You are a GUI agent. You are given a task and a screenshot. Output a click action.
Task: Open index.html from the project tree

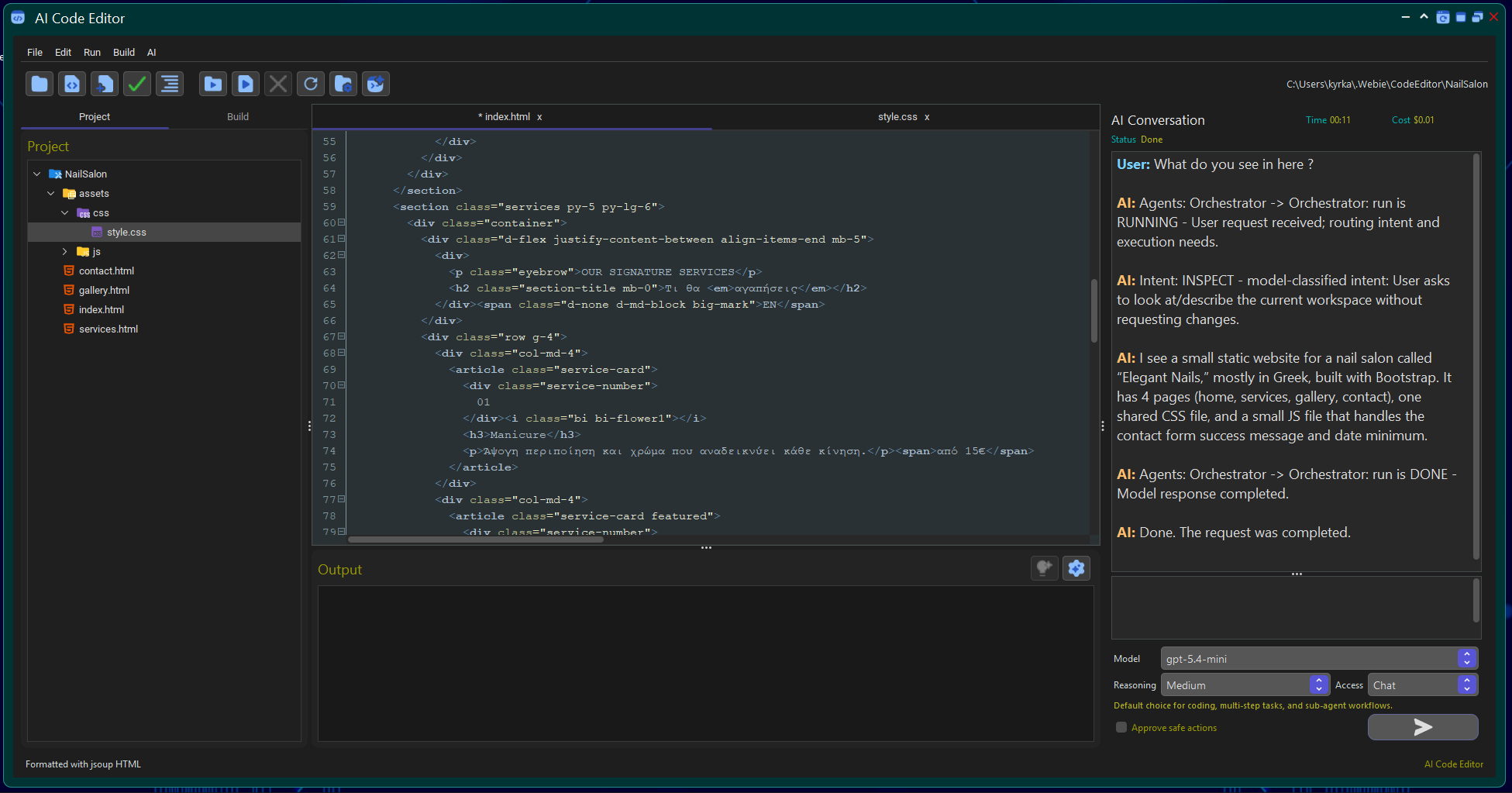pyautogui.click(x=101, y=310)
